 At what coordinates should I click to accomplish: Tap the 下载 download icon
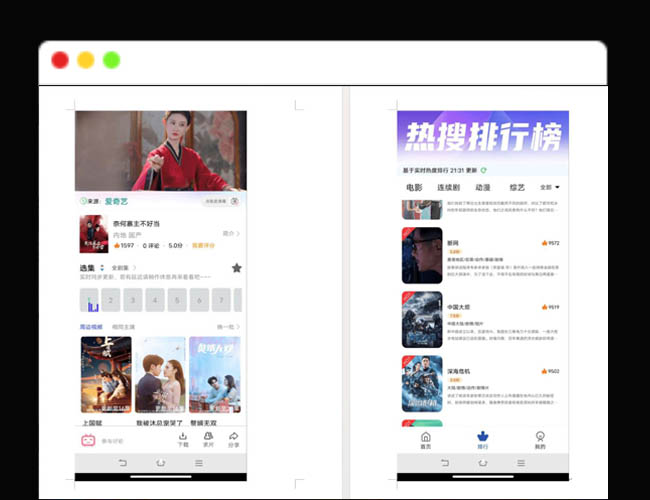[x=182, y=439]
